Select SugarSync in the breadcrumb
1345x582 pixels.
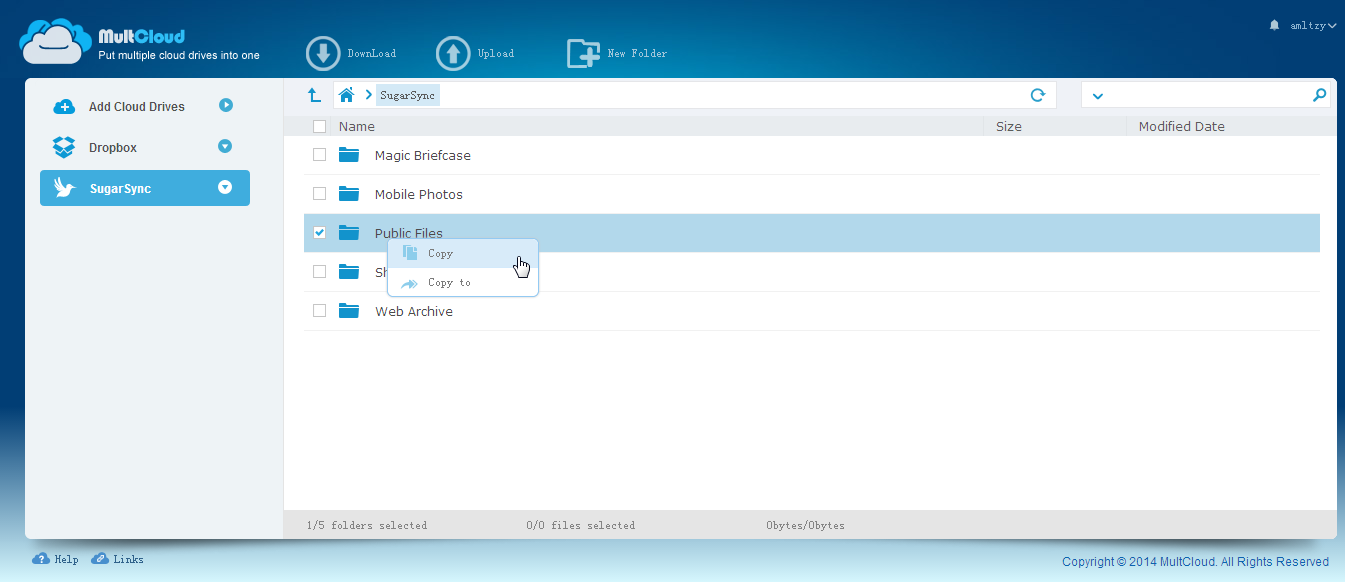click(x=407, y=95)
